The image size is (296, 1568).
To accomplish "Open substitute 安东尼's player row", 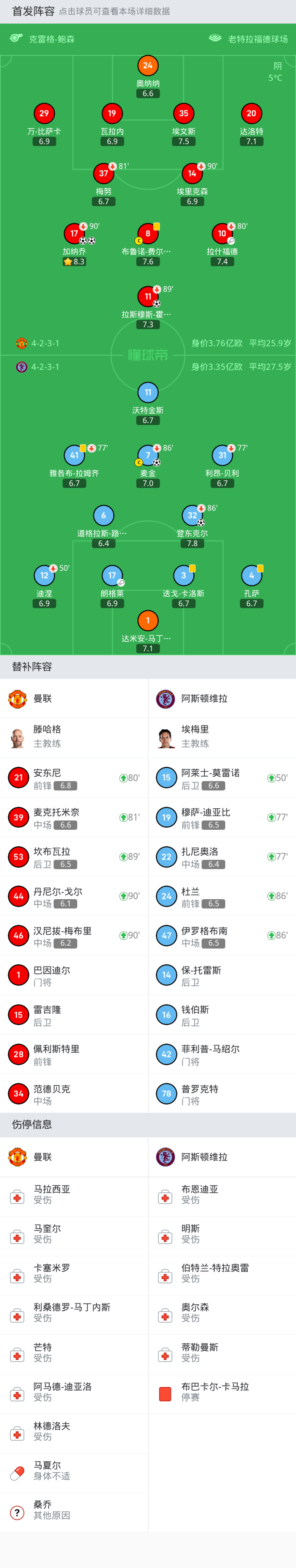I will (74, 778).
